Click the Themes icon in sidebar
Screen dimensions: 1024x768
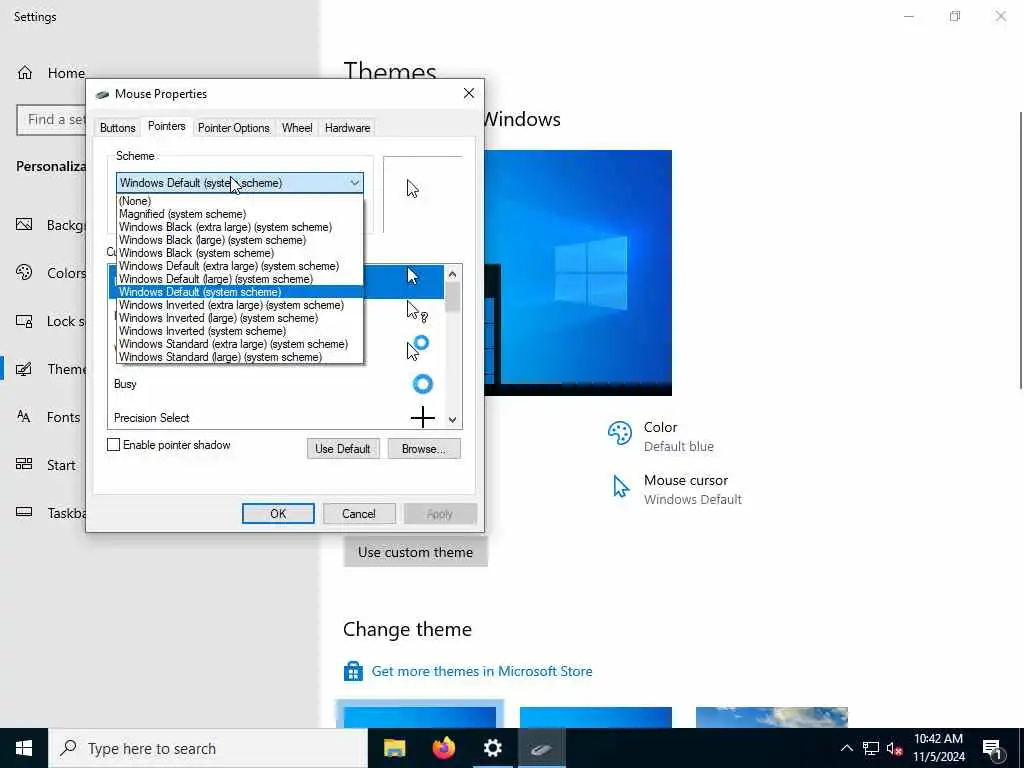point(24,369)
